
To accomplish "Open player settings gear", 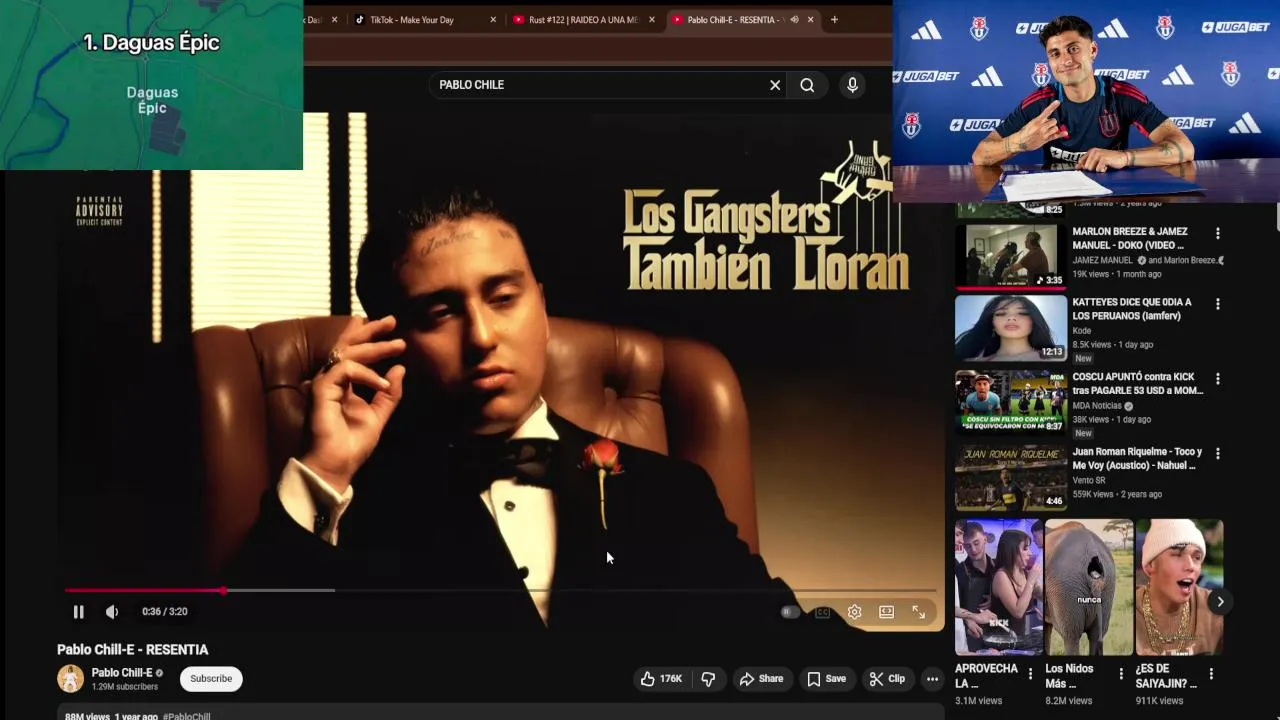I will click(854, 612).
